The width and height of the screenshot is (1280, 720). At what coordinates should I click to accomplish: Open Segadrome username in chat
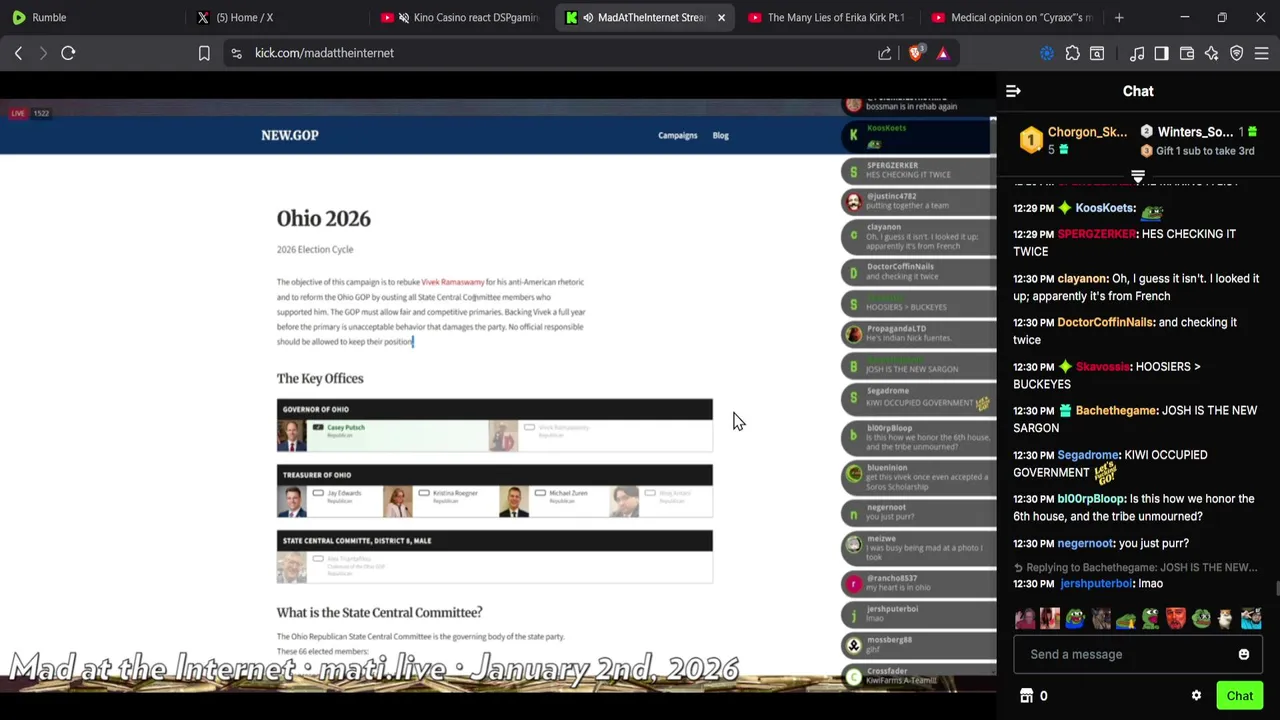[x=1087, y=455]
